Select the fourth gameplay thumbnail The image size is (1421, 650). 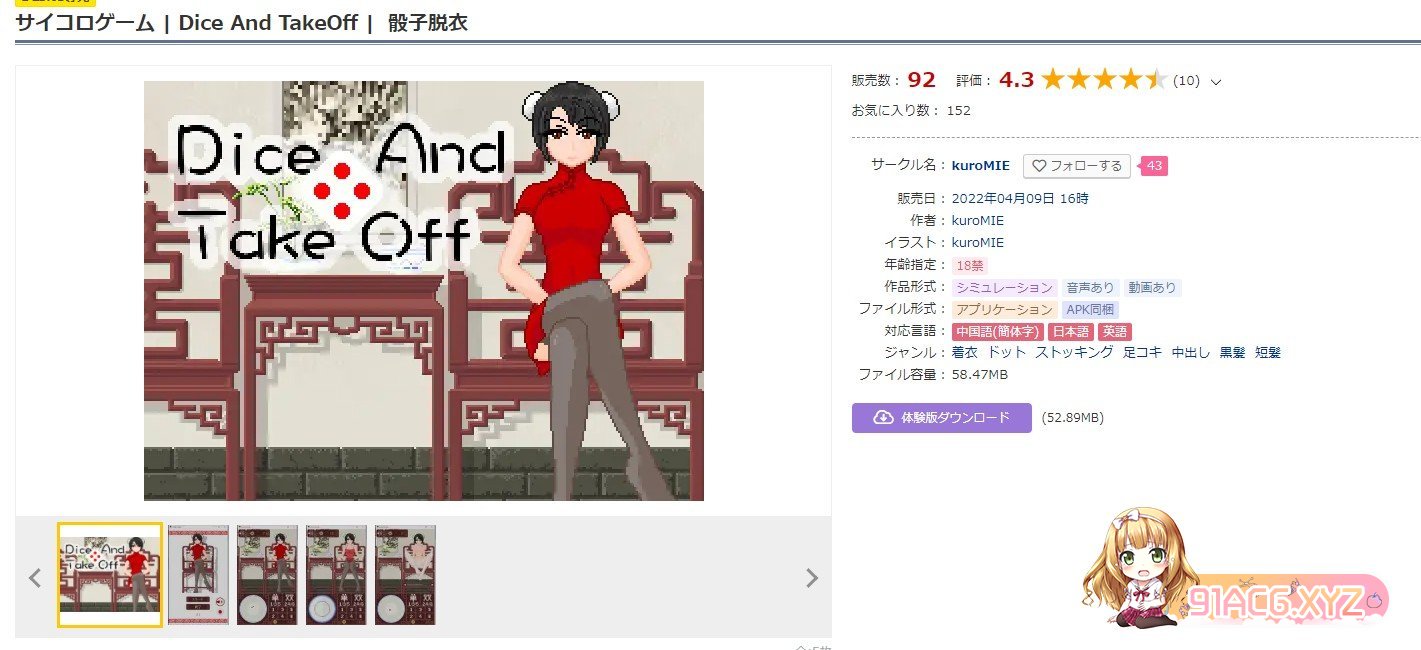pyautogui.click(x=336, y=575)
